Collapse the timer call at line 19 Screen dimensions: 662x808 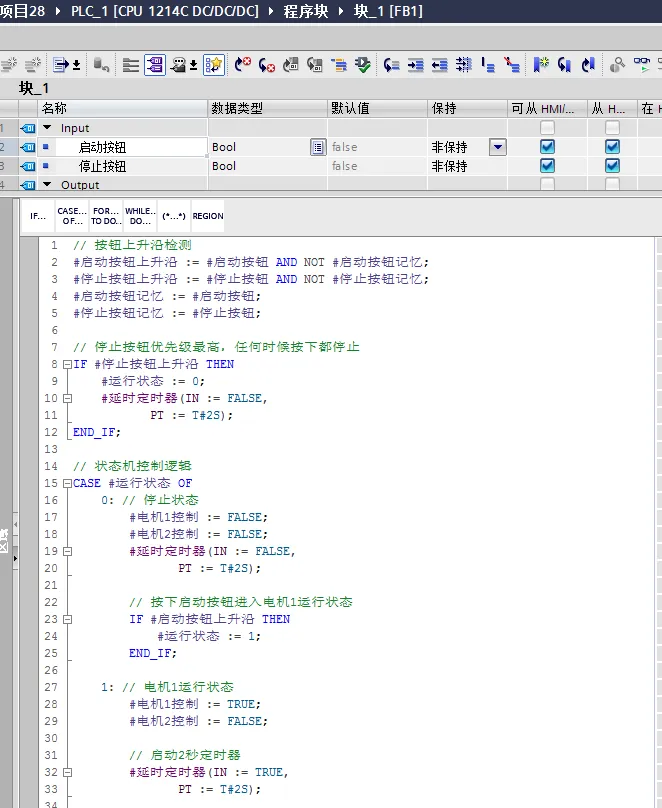(x=67, y=551)
